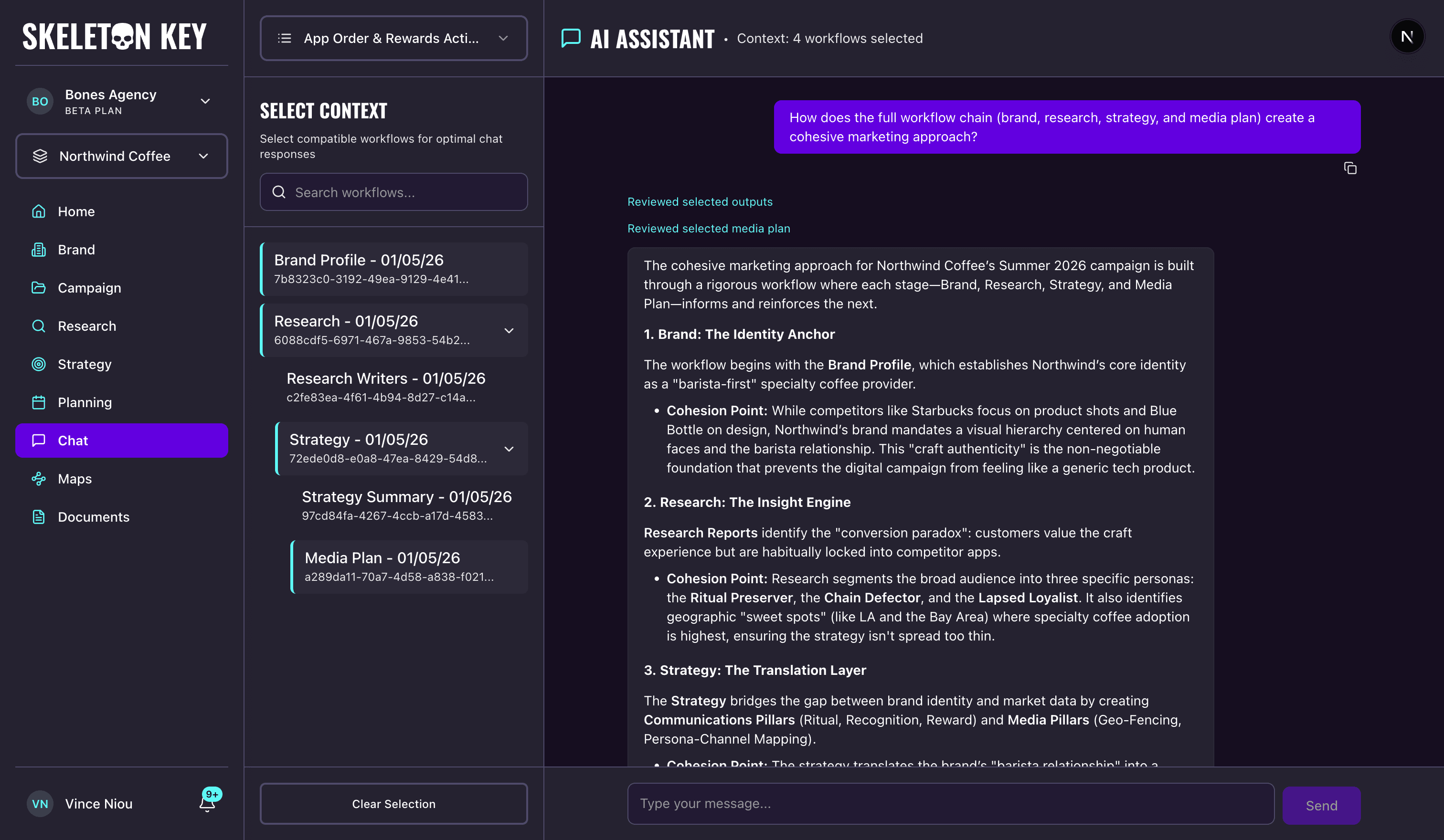
Task: Click the Strategy target icon
Action: coord(38,364)
